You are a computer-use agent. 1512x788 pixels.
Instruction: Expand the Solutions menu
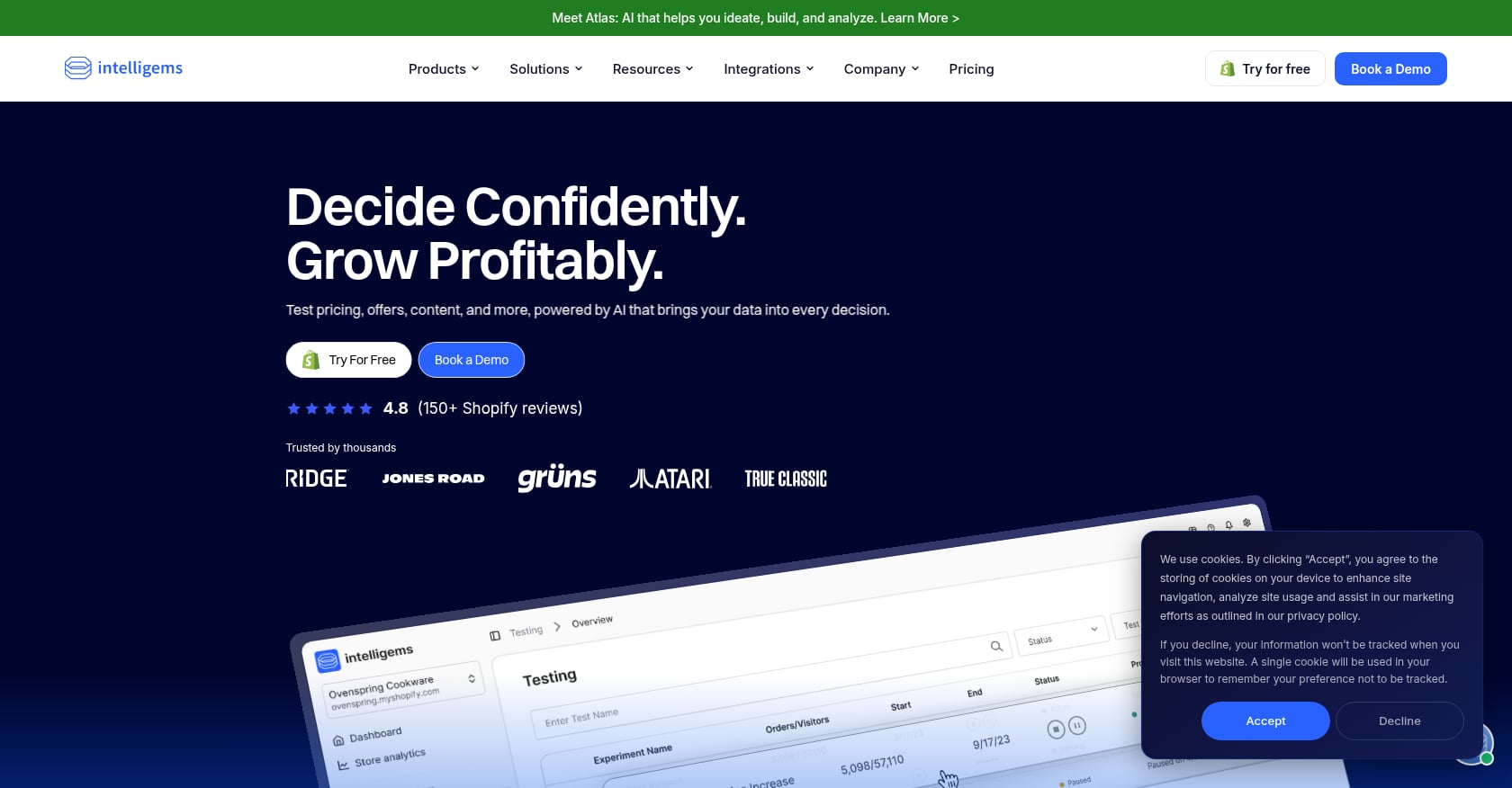pyautogui.click(x=546, y=69)
